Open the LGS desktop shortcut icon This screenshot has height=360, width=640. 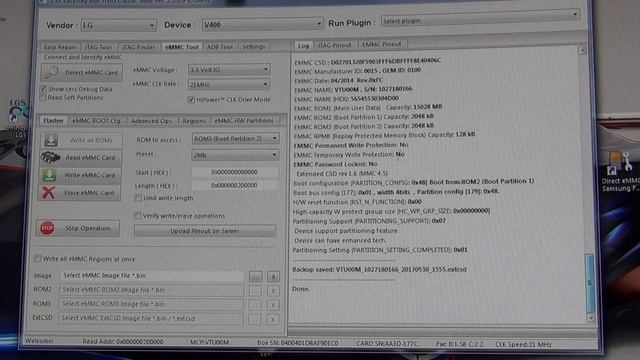(17, 112)
